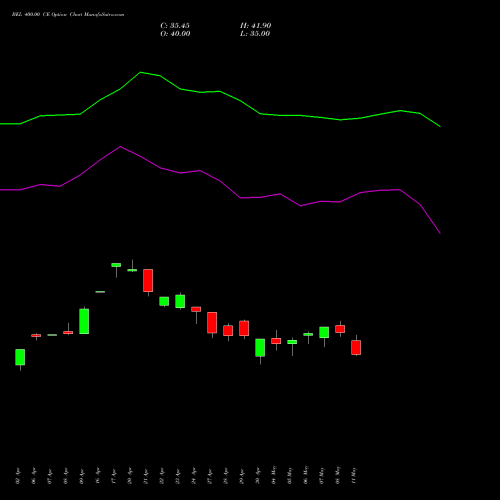Click the 30 Apr date label
Screen dimensions: 500x500
pos(258,476)
